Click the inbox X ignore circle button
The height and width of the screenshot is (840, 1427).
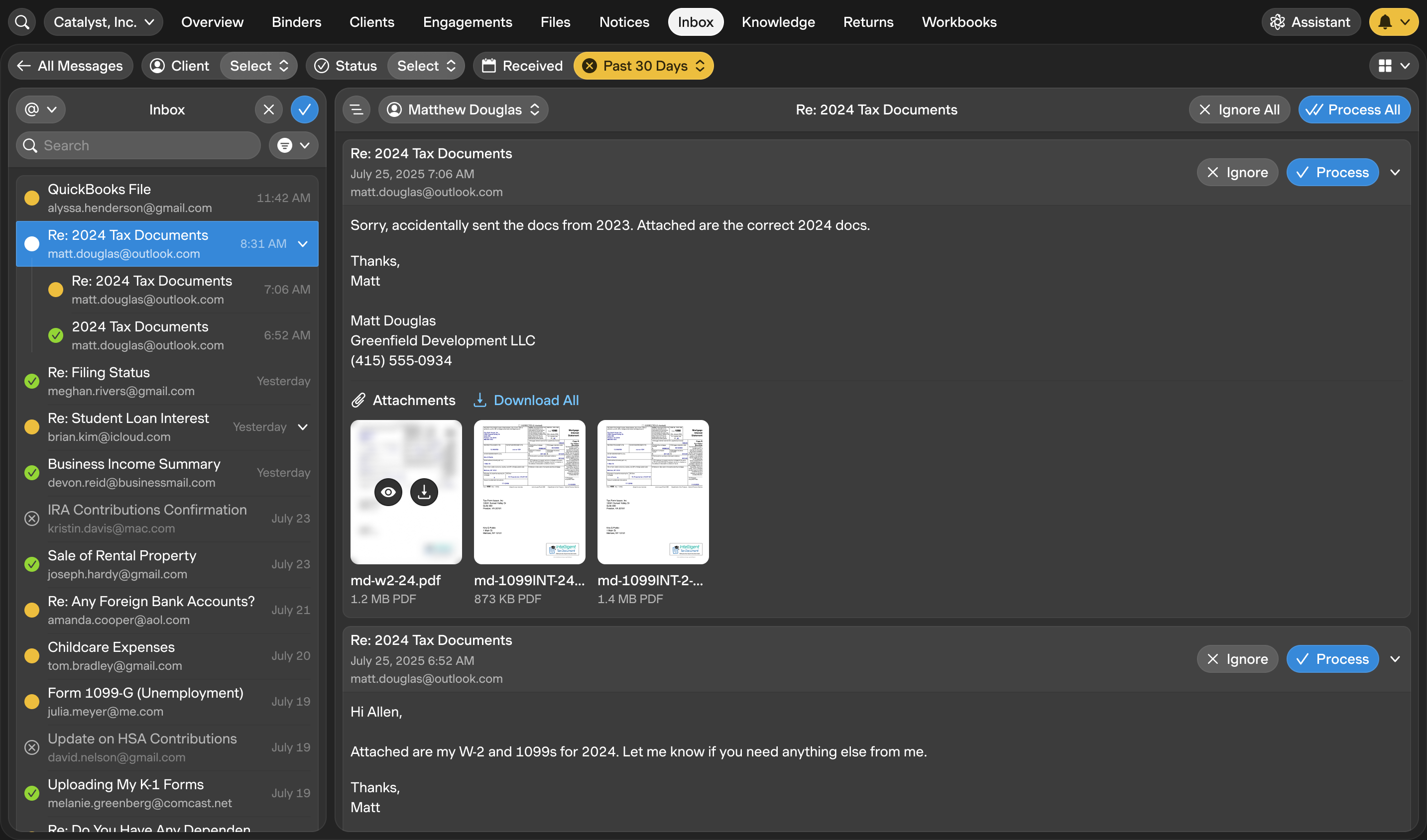point(268,110)
